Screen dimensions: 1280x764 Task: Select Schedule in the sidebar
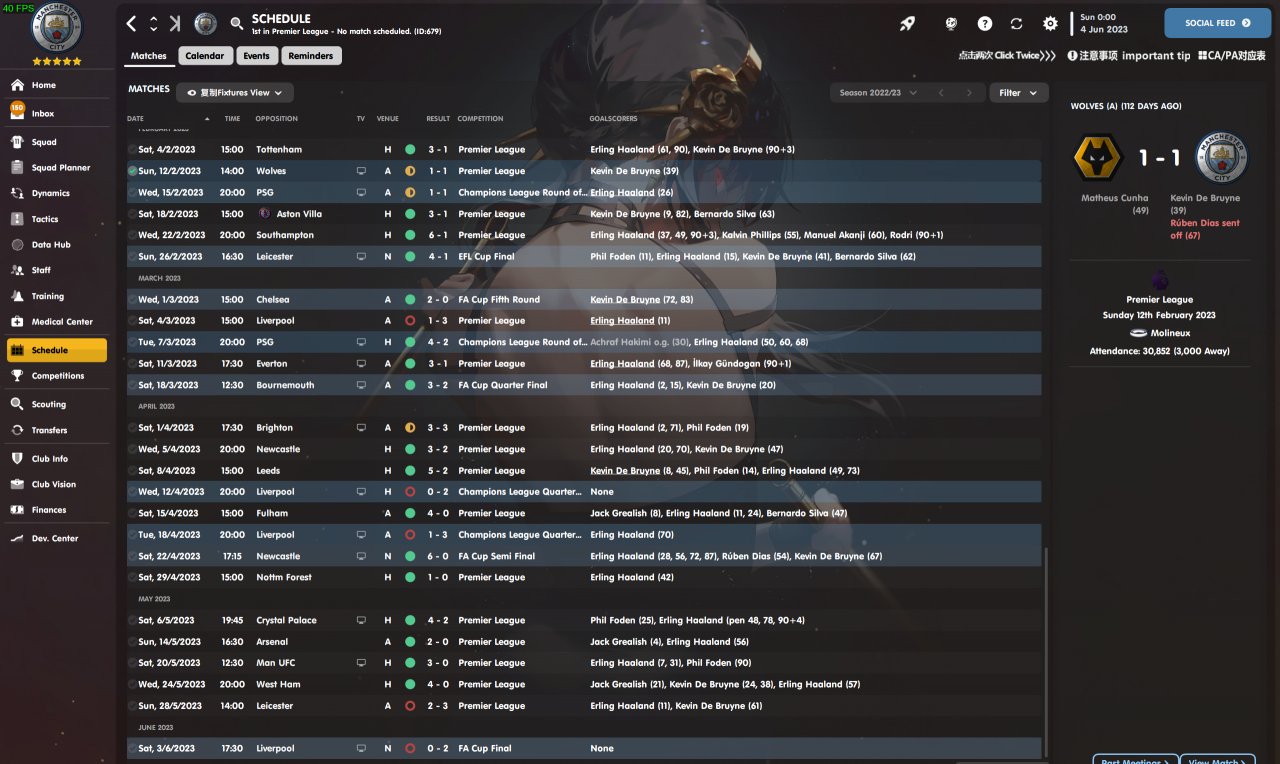coord(56,350)
